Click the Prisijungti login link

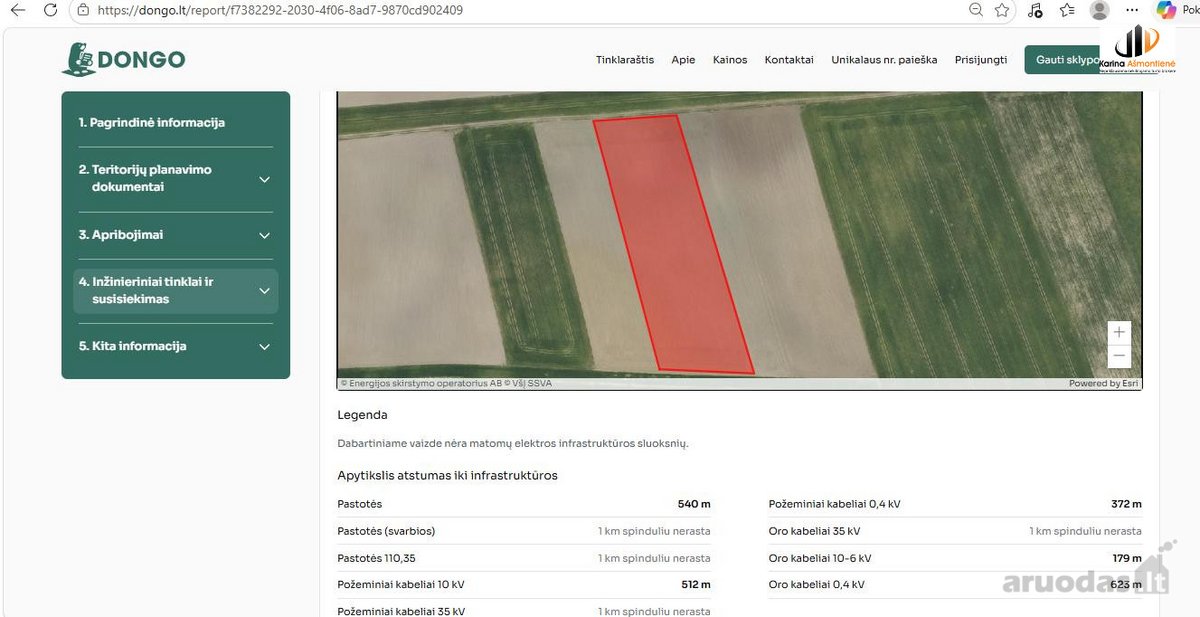(x=981, y=60)
